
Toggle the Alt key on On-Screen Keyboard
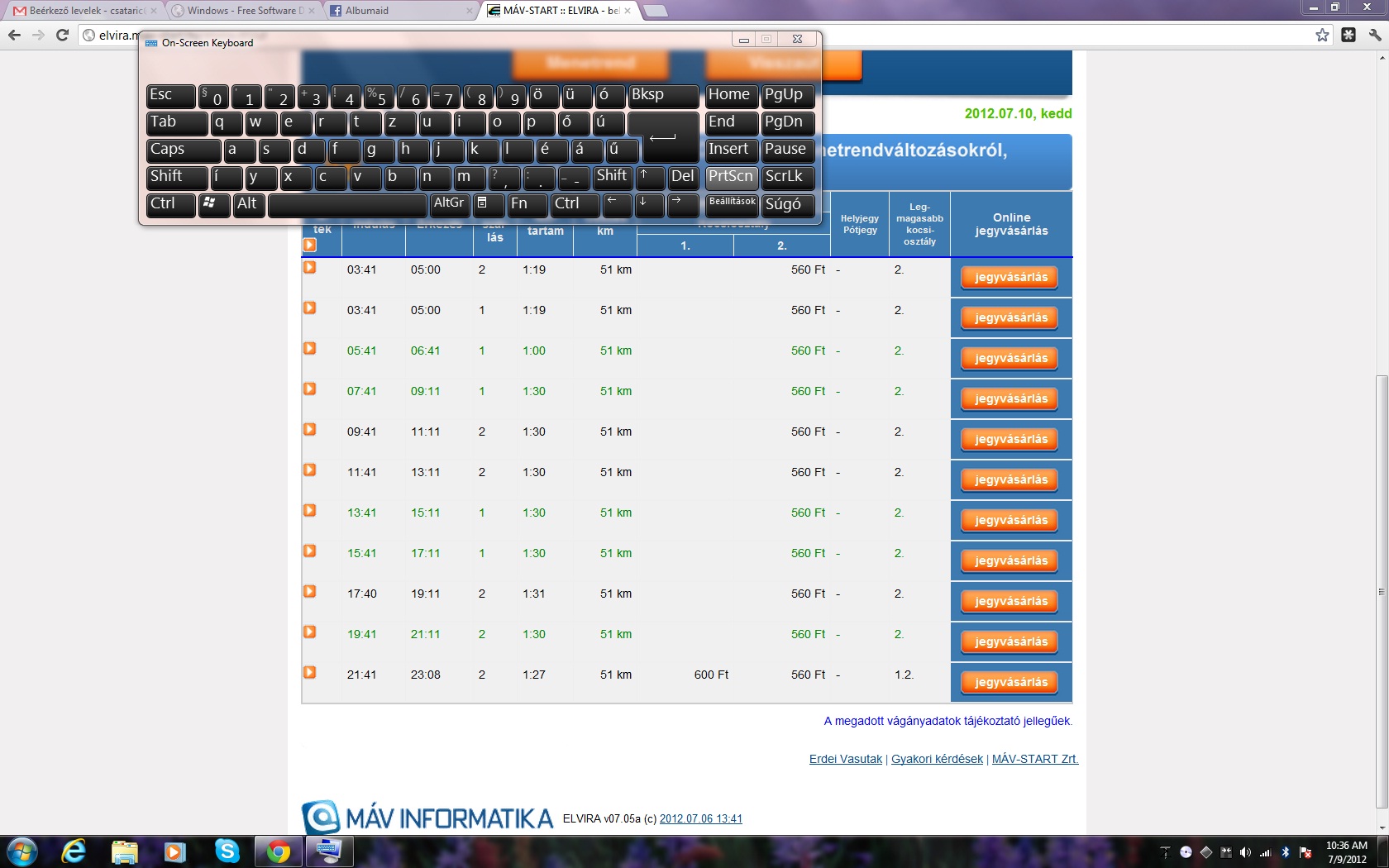pos(249,204)
